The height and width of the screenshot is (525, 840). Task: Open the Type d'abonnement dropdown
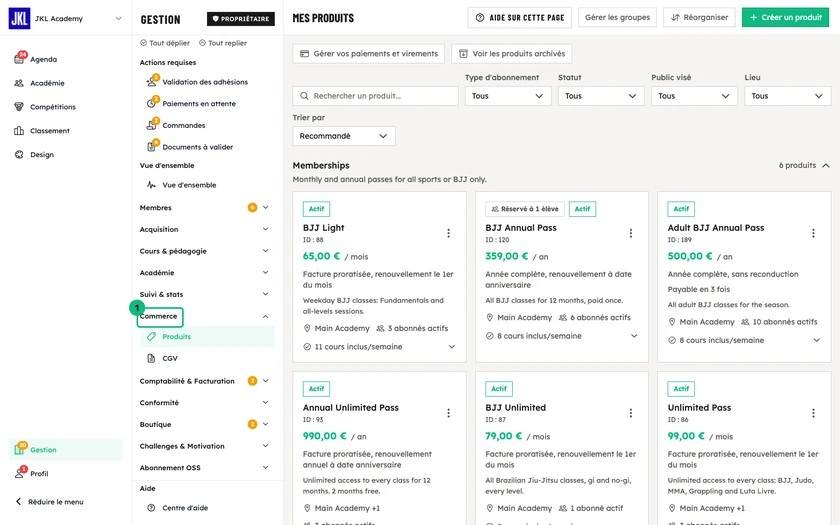(x=508, y=96)
